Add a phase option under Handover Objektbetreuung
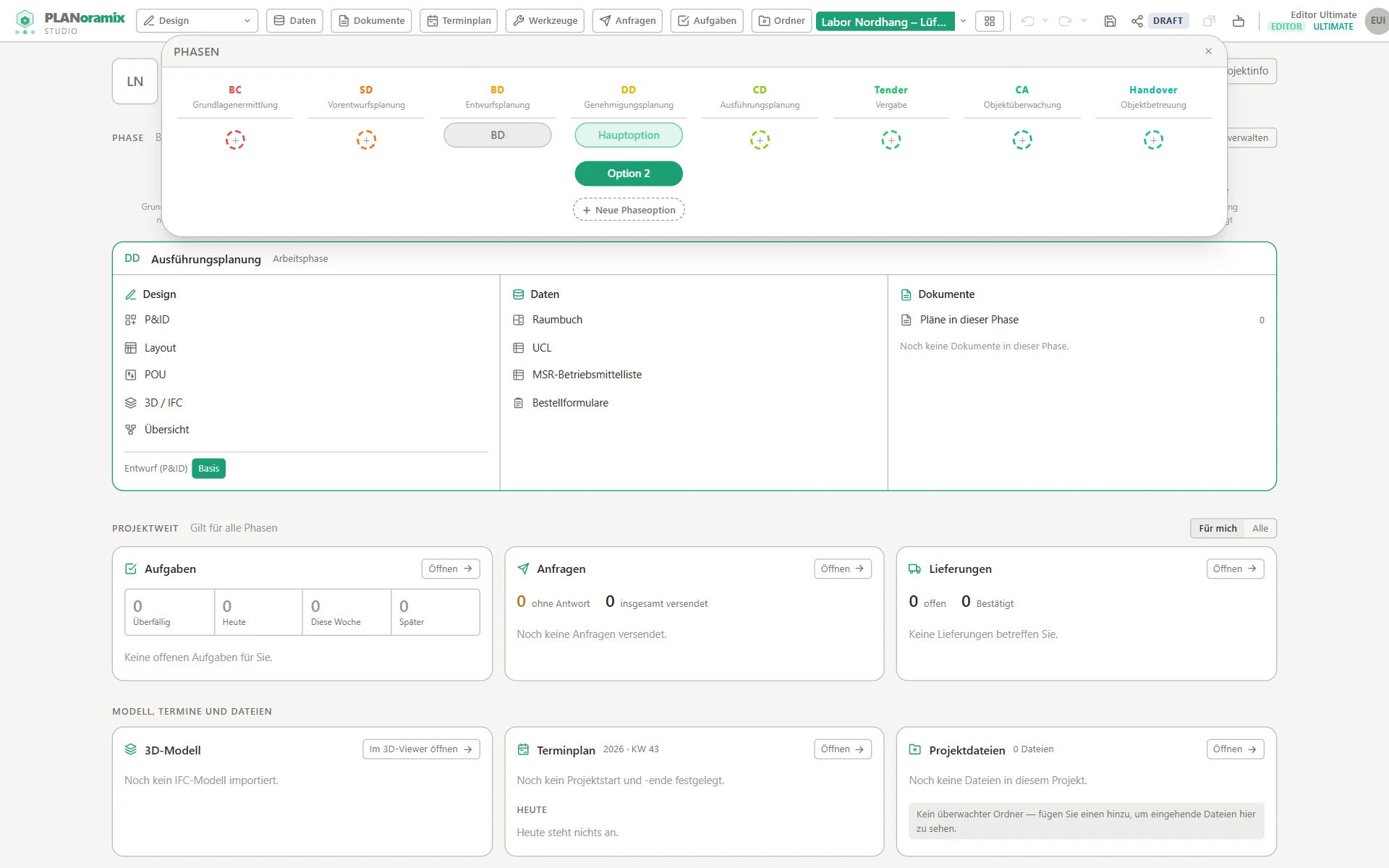 tap(1153, 140)
